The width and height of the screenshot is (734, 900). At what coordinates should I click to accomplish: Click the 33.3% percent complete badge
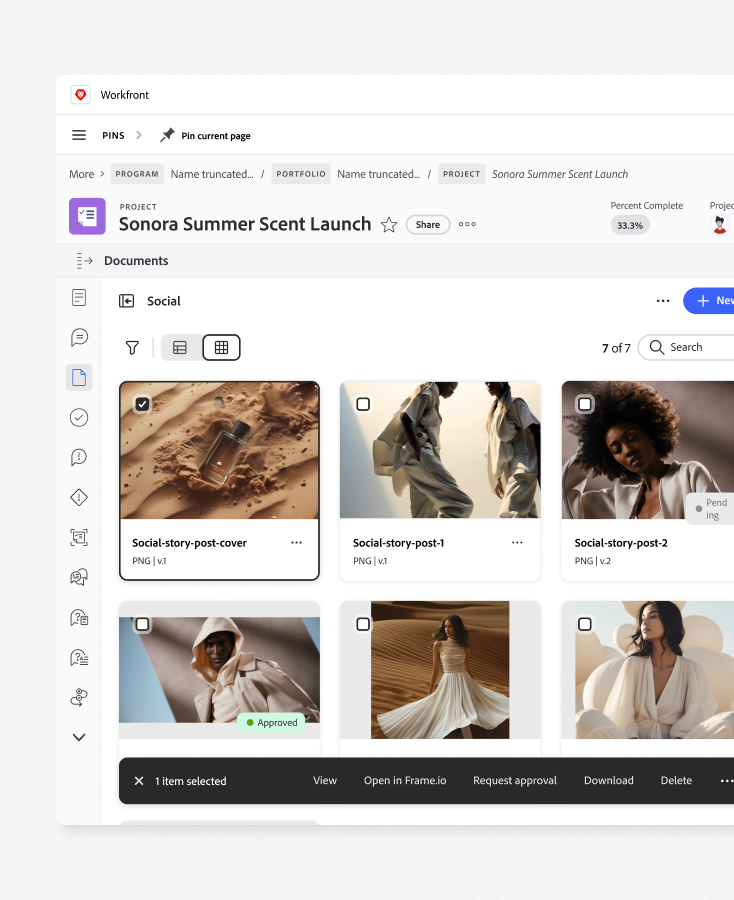click(630, 225)
